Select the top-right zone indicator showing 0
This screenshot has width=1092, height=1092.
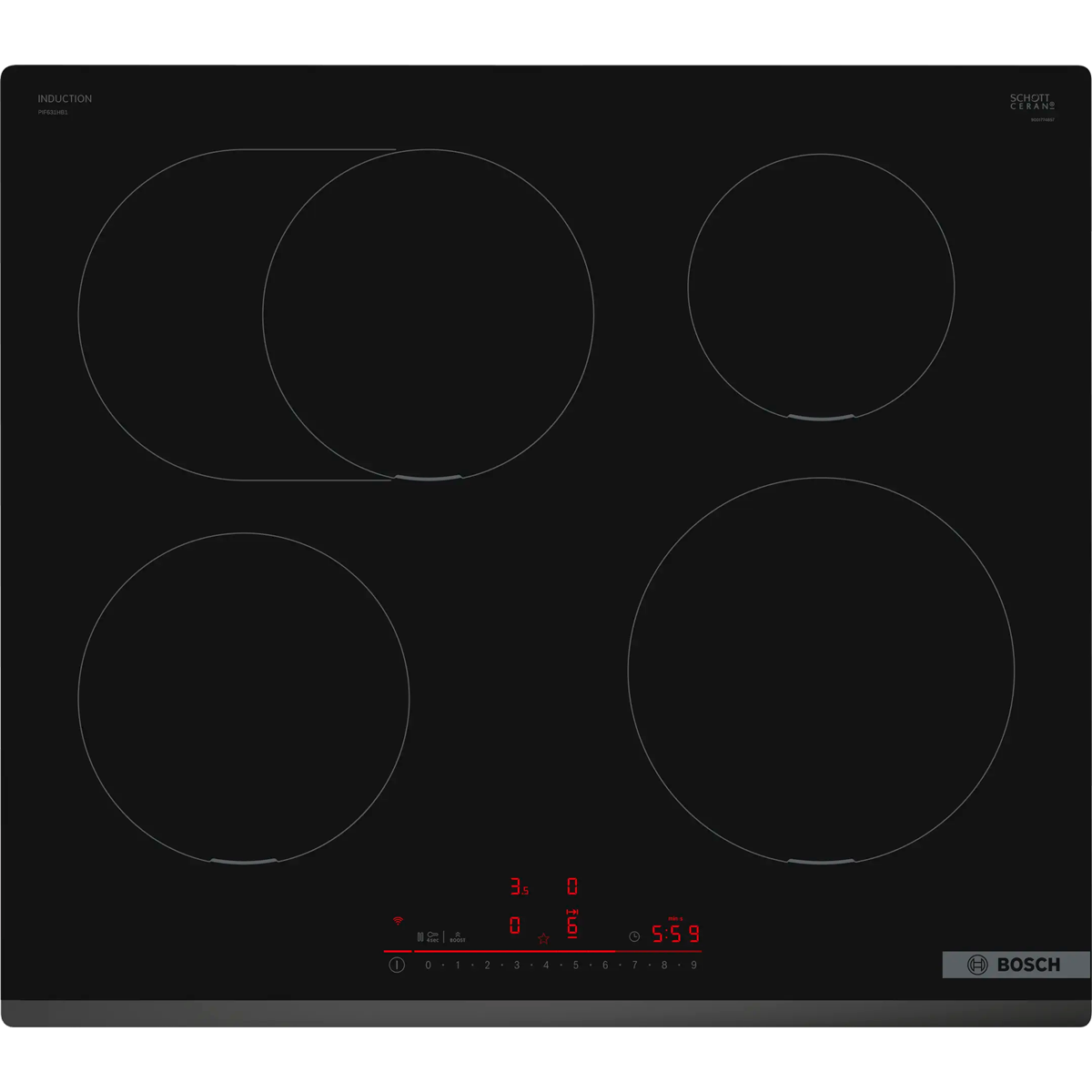coord(572,886)
